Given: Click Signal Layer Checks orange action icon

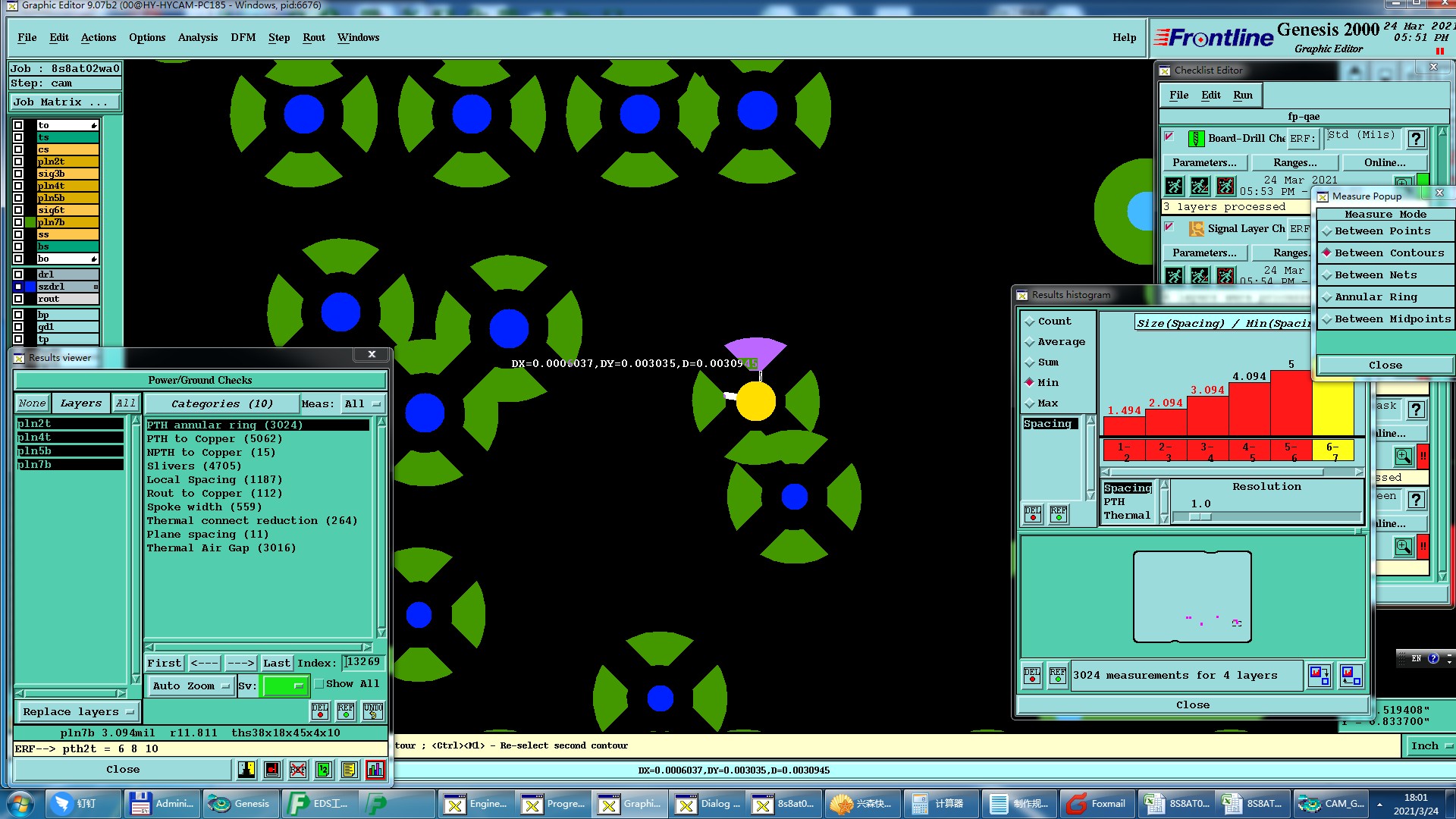Looking at the screenshot, I should coord(1196,229).
